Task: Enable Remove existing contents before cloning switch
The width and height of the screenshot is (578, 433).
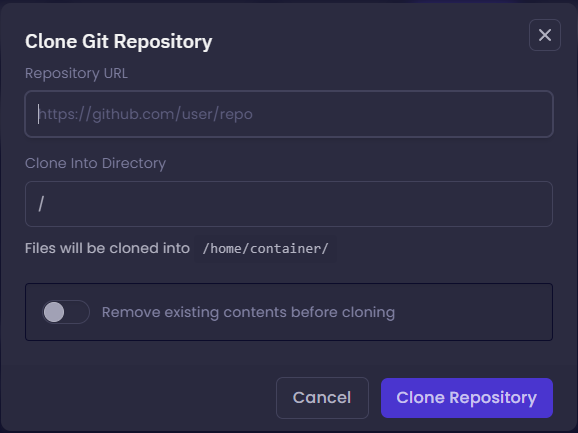Action: point(66,312)
